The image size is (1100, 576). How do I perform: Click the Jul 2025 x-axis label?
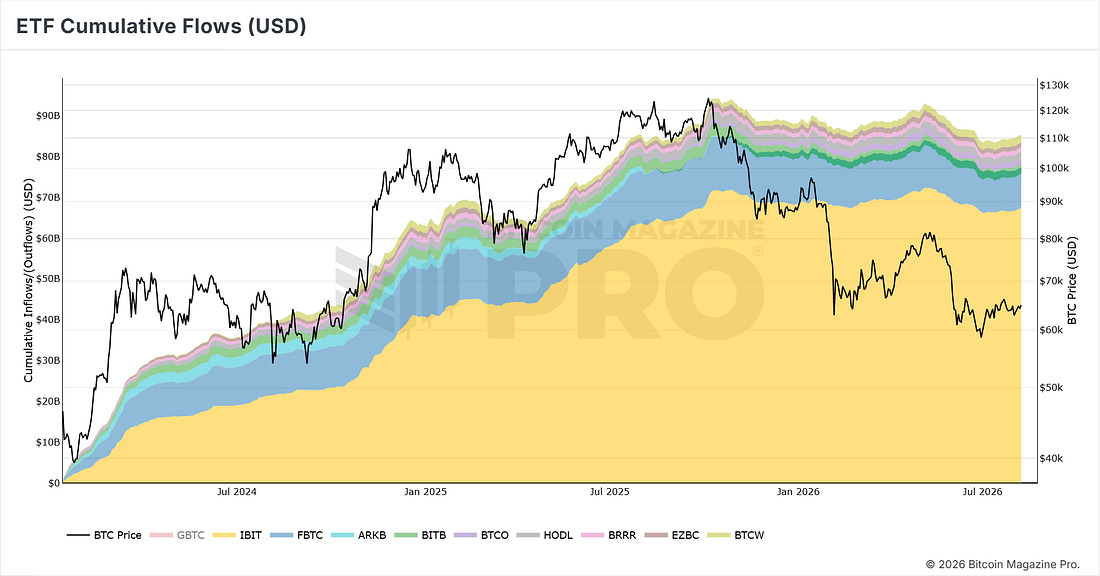coord(610,492)
